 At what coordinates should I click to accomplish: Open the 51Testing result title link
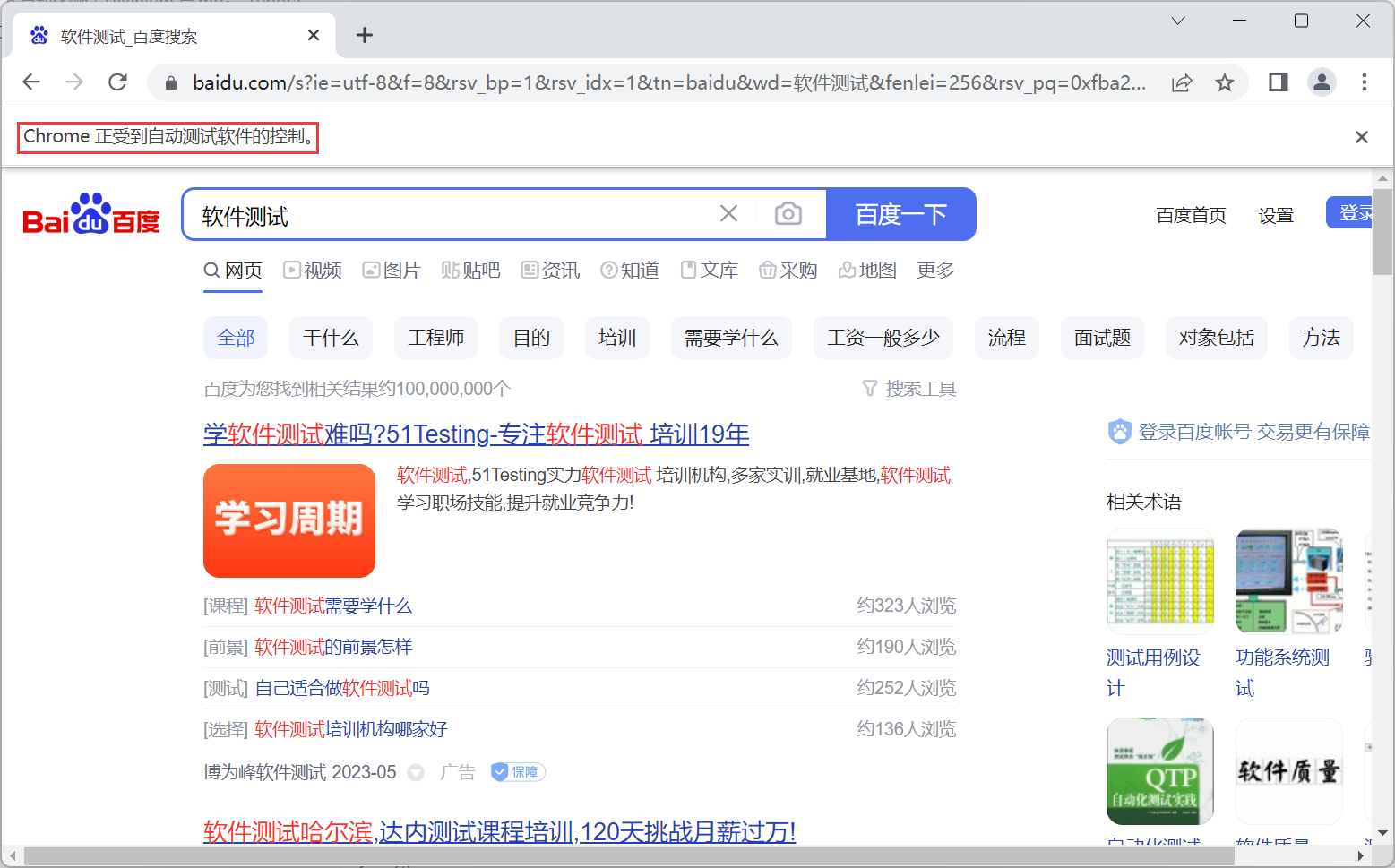[476, 434]
